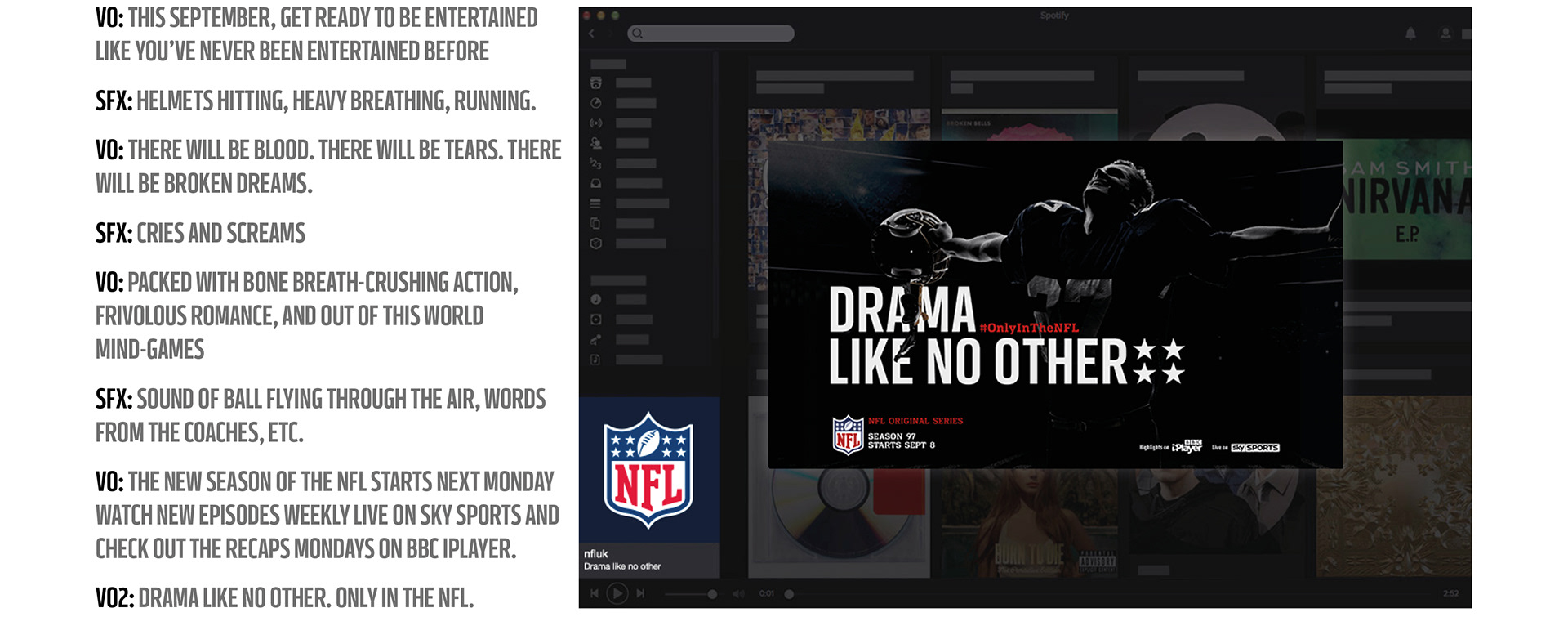Screen dimensions: 1568x617
Task: Open Browse in the Spotify sidebar
Action: pos(596,83)
